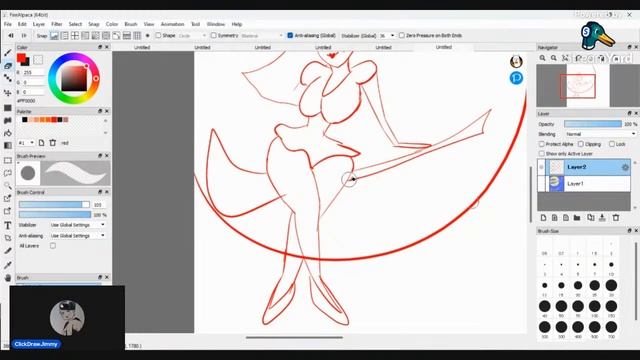Select the Gradient tool

(8, 146)
